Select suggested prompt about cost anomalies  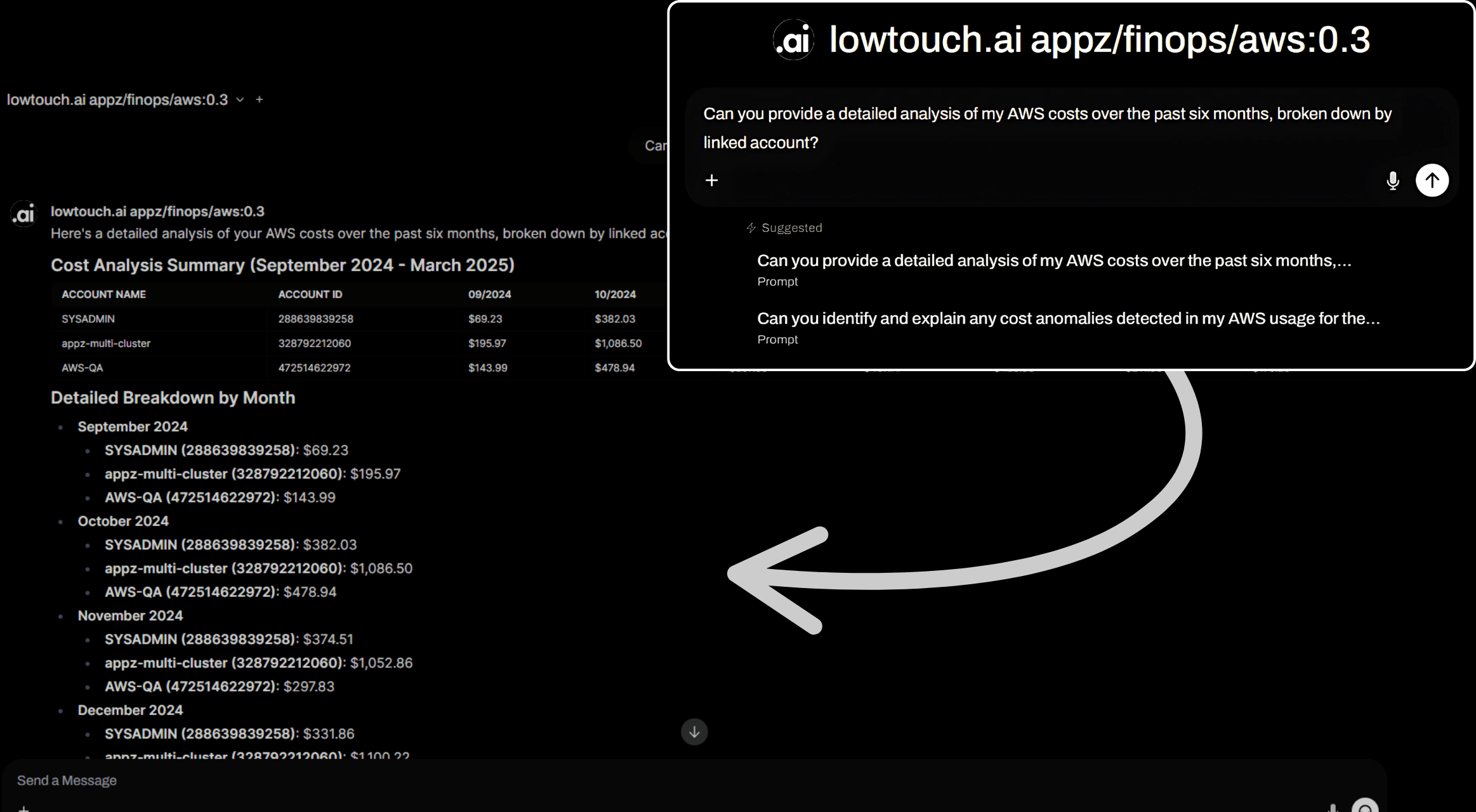click(1069, 327)
